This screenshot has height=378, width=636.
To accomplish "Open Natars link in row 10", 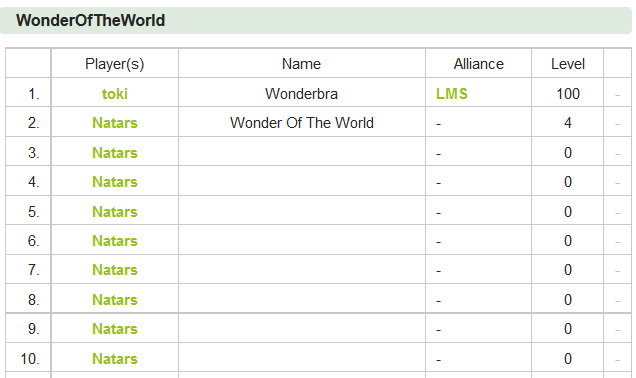I will click(x=115, y=359).
